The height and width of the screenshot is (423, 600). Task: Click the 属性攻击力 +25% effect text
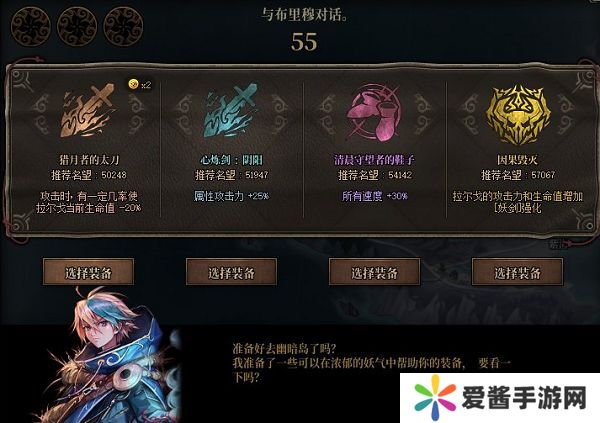[231, 196]
